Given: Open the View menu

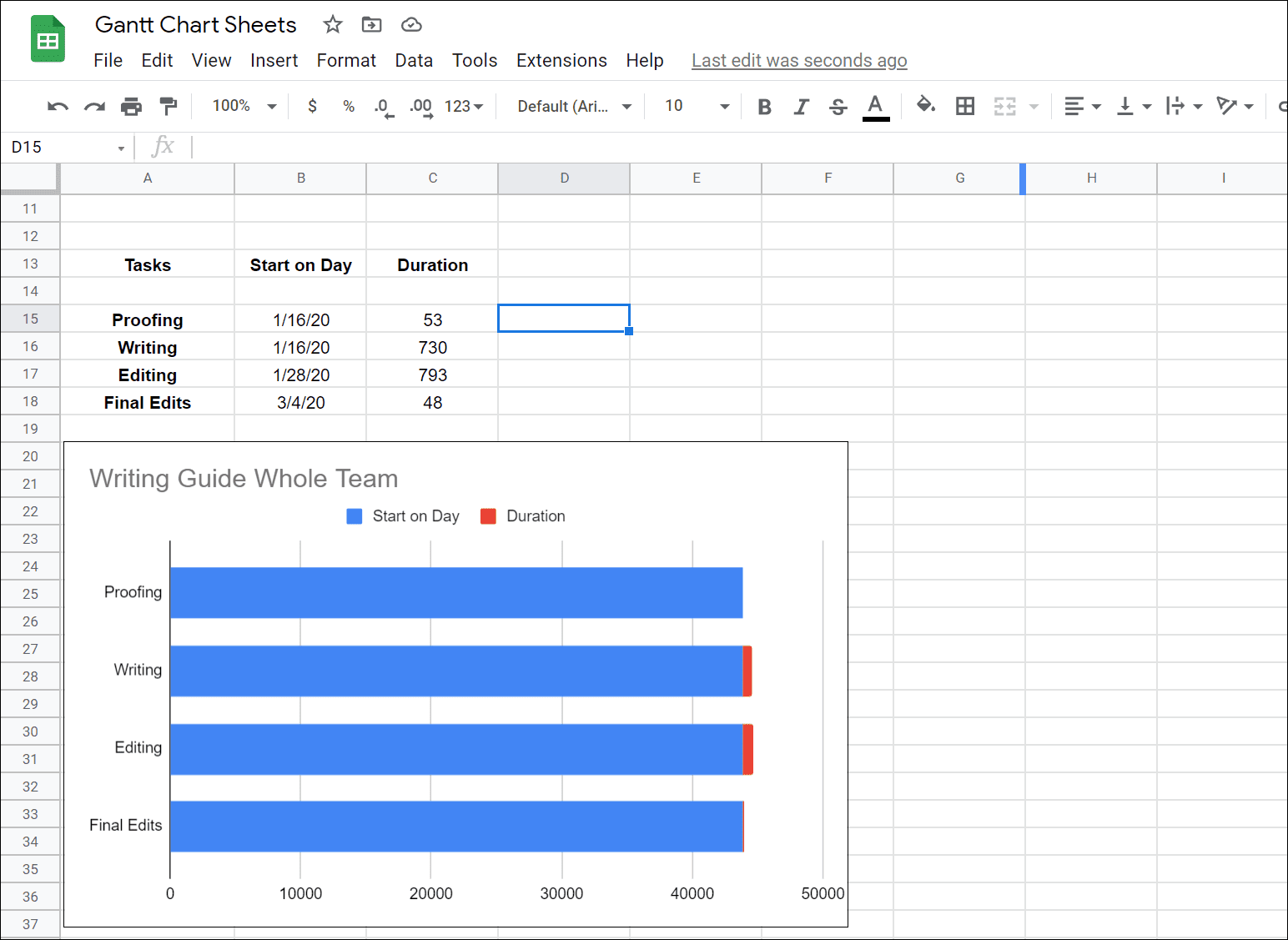Looking at the screenshot, I should [211, 60].
